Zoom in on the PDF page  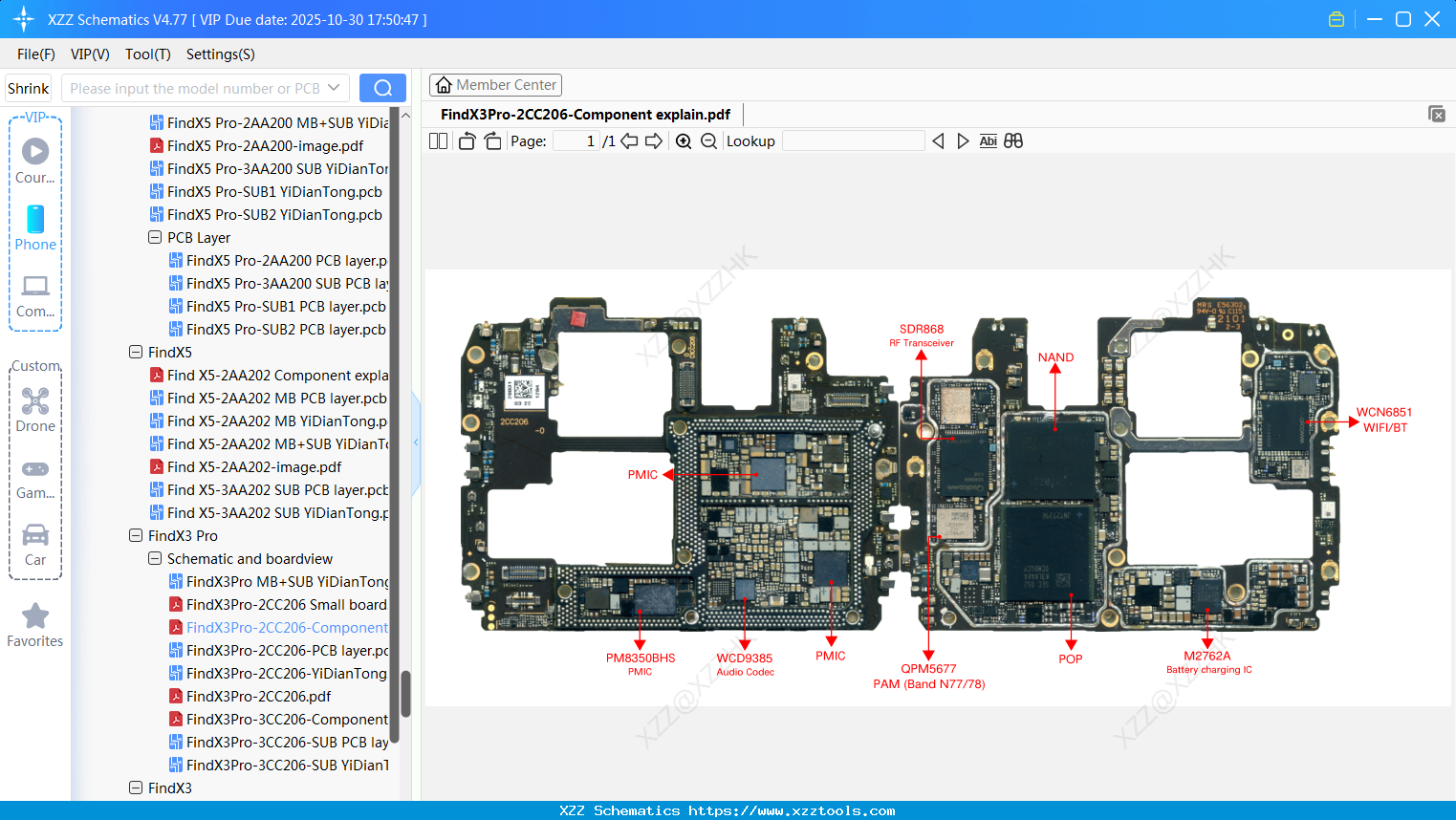(x=684, y=140)
